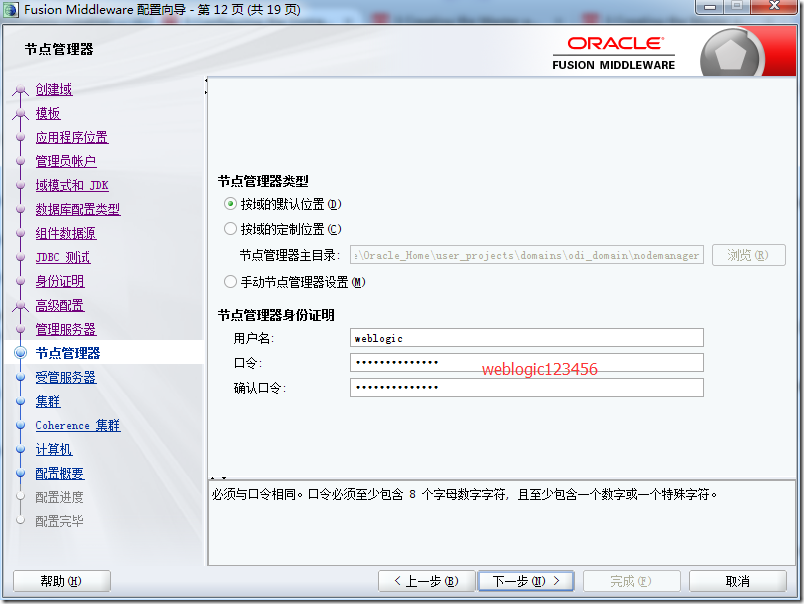Click the 浏览 browse button
804x604 pixels.
coord(749,255)
